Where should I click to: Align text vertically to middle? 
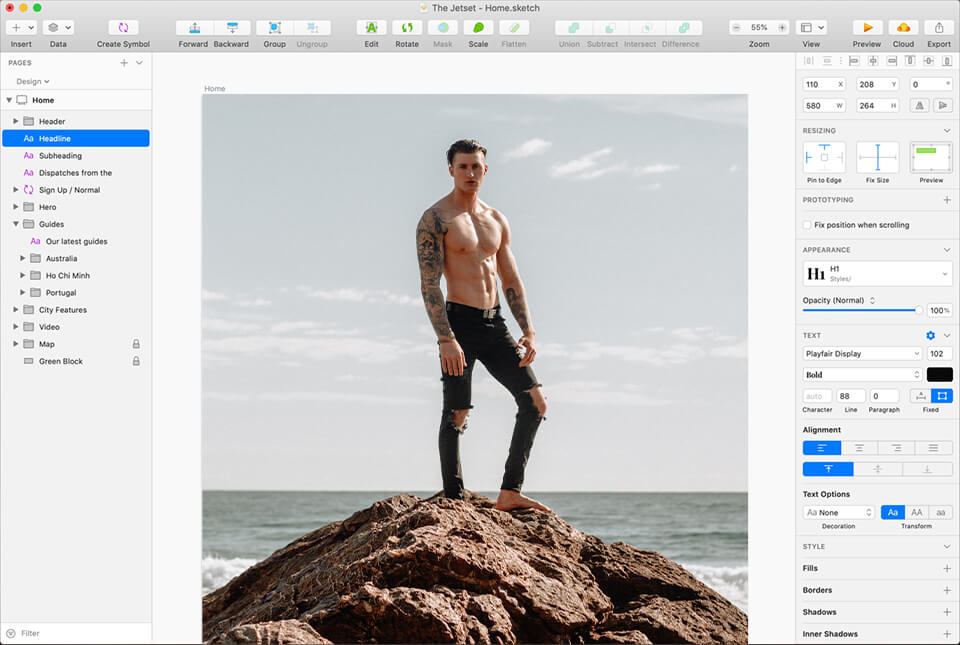877,469
